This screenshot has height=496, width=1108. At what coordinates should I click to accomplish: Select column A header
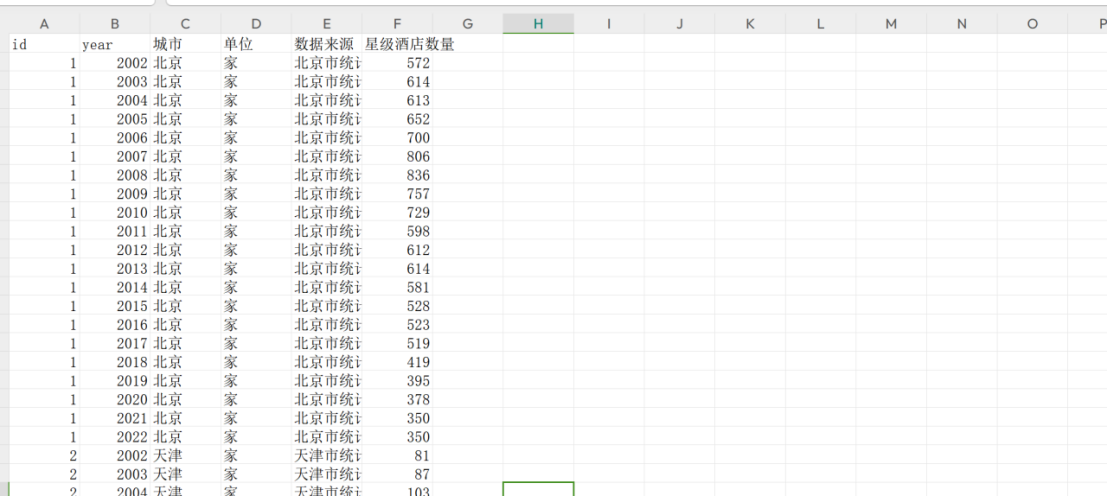point(44,24)
